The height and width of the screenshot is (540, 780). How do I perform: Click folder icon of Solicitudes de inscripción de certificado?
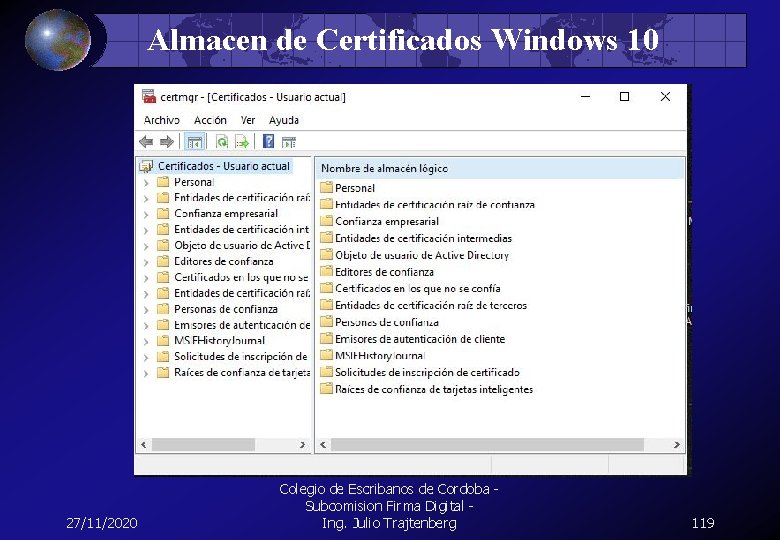326,372
